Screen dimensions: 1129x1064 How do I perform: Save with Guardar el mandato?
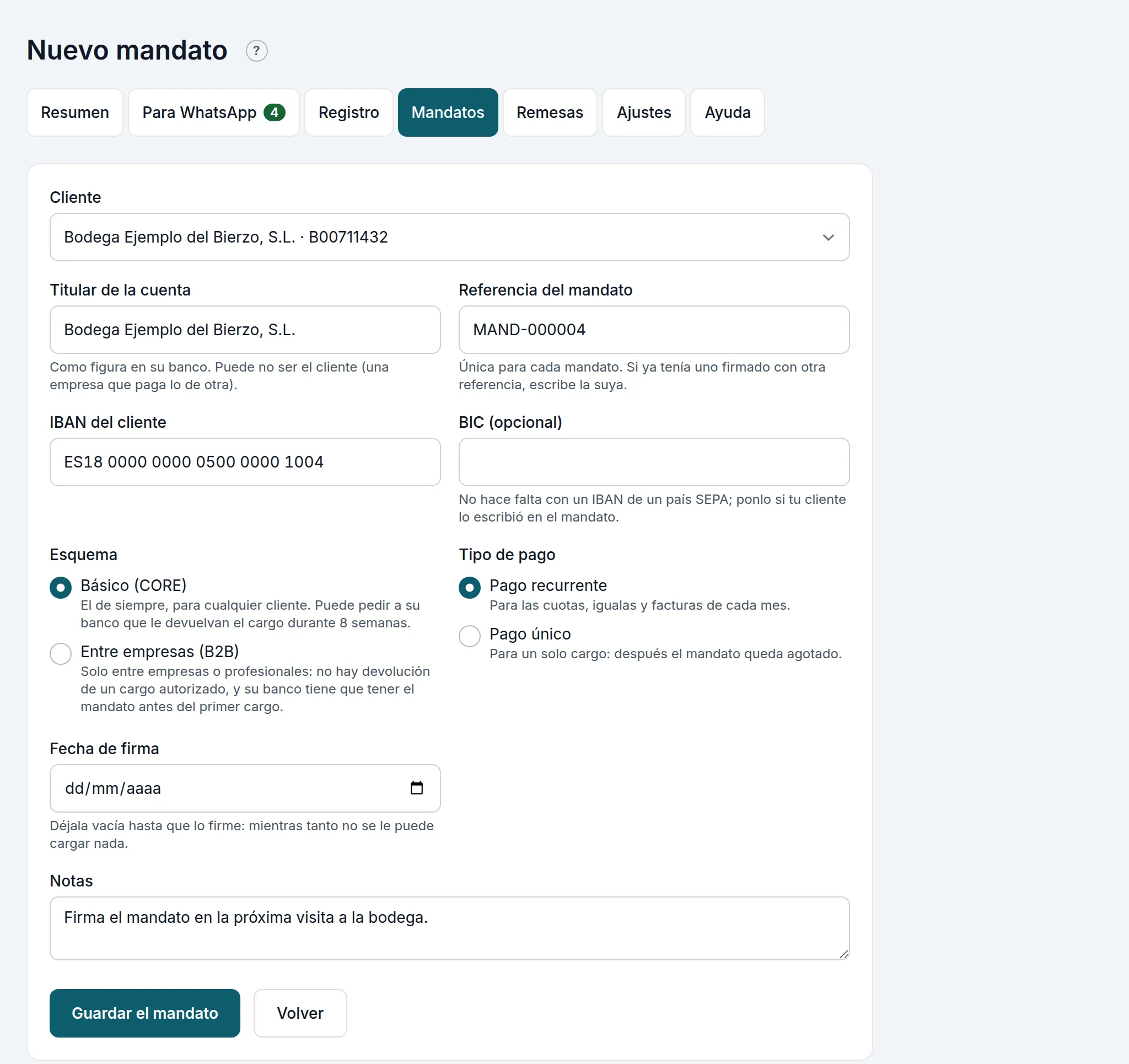(x=145, y=1013)
